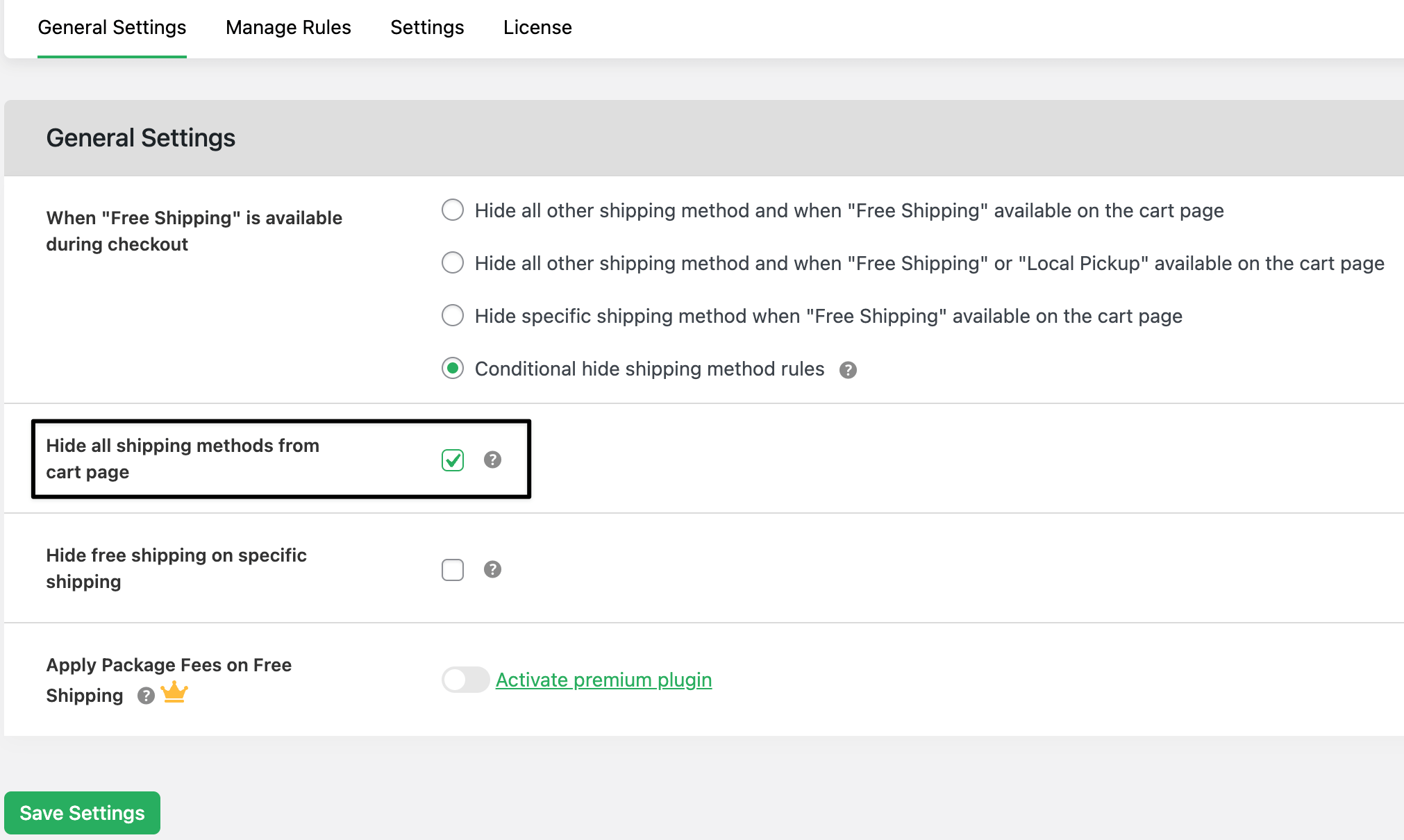This screenshot has width=1404, height=840.
Task: Click the help icon for Apply Package Fees
Action: 145,696
